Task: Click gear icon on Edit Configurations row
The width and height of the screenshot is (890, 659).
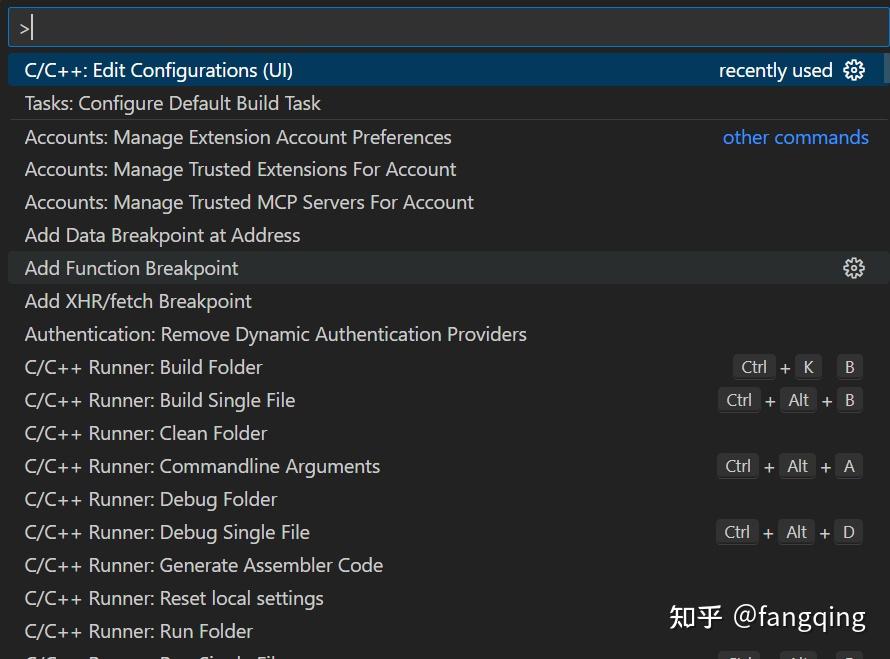Action: (854, 70)
